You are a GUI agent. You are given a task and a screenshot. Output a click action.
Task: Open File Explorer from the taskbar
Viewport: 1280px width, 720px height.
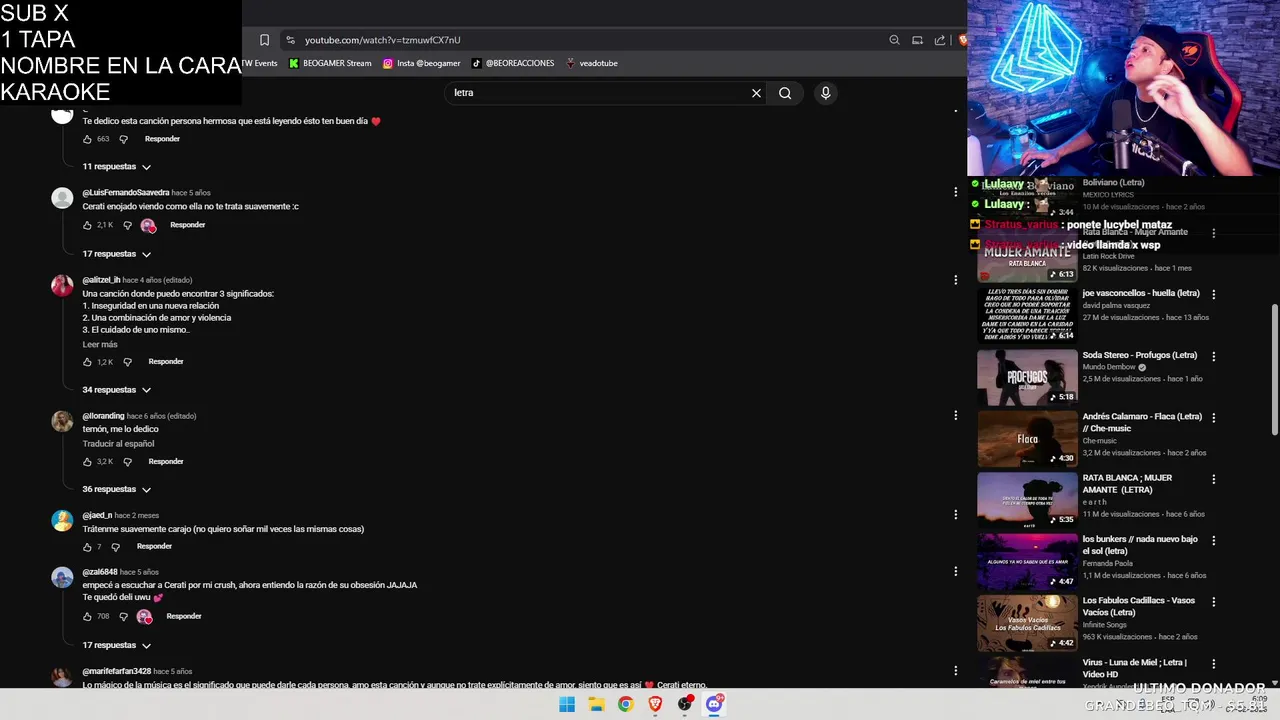tap(596, 704)
